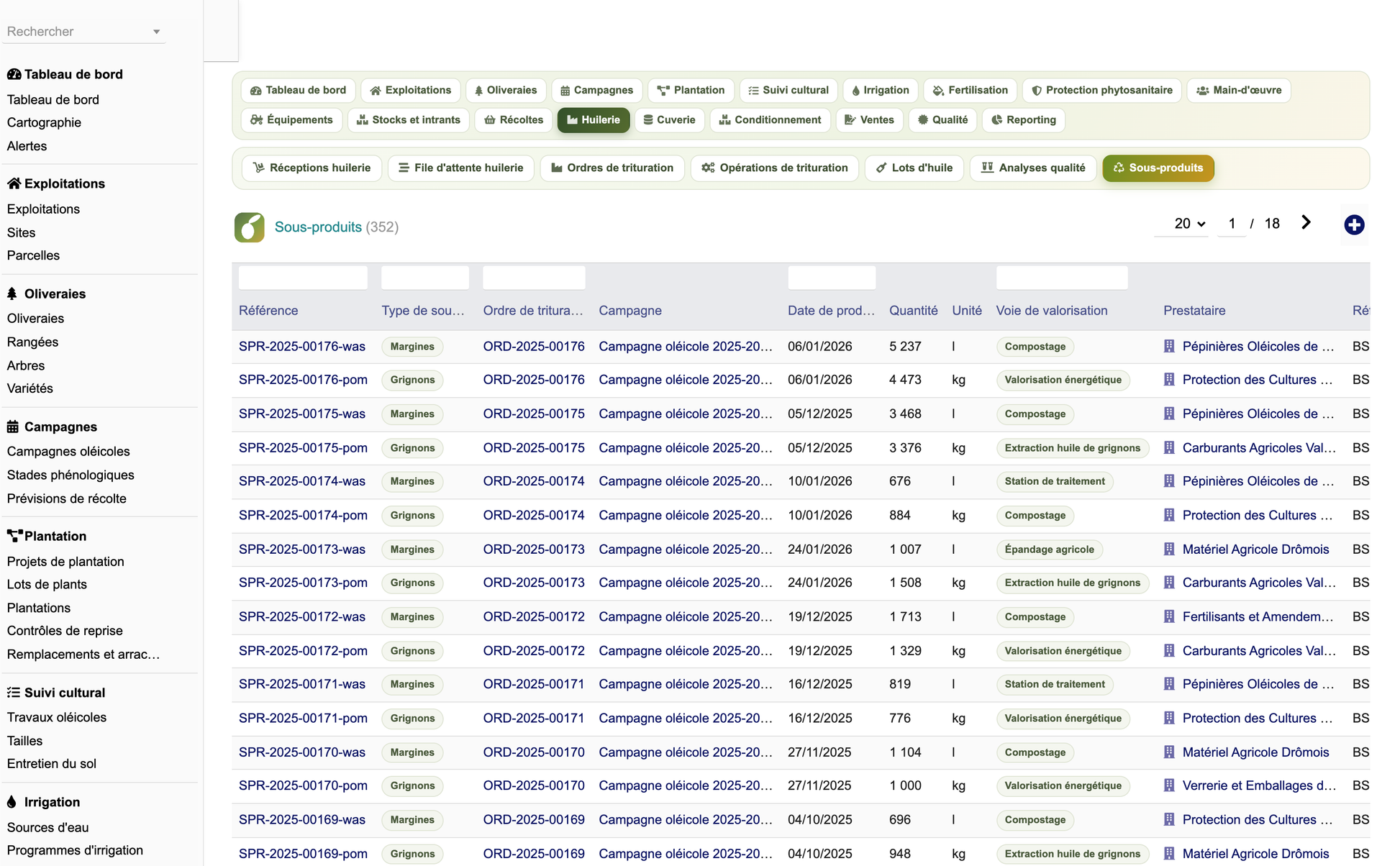The width and height of the screenshot is (1400, 866).
Task: Open Campagne oléicole link in SPR-2025-00171-was row
Action: click(686, 684)
